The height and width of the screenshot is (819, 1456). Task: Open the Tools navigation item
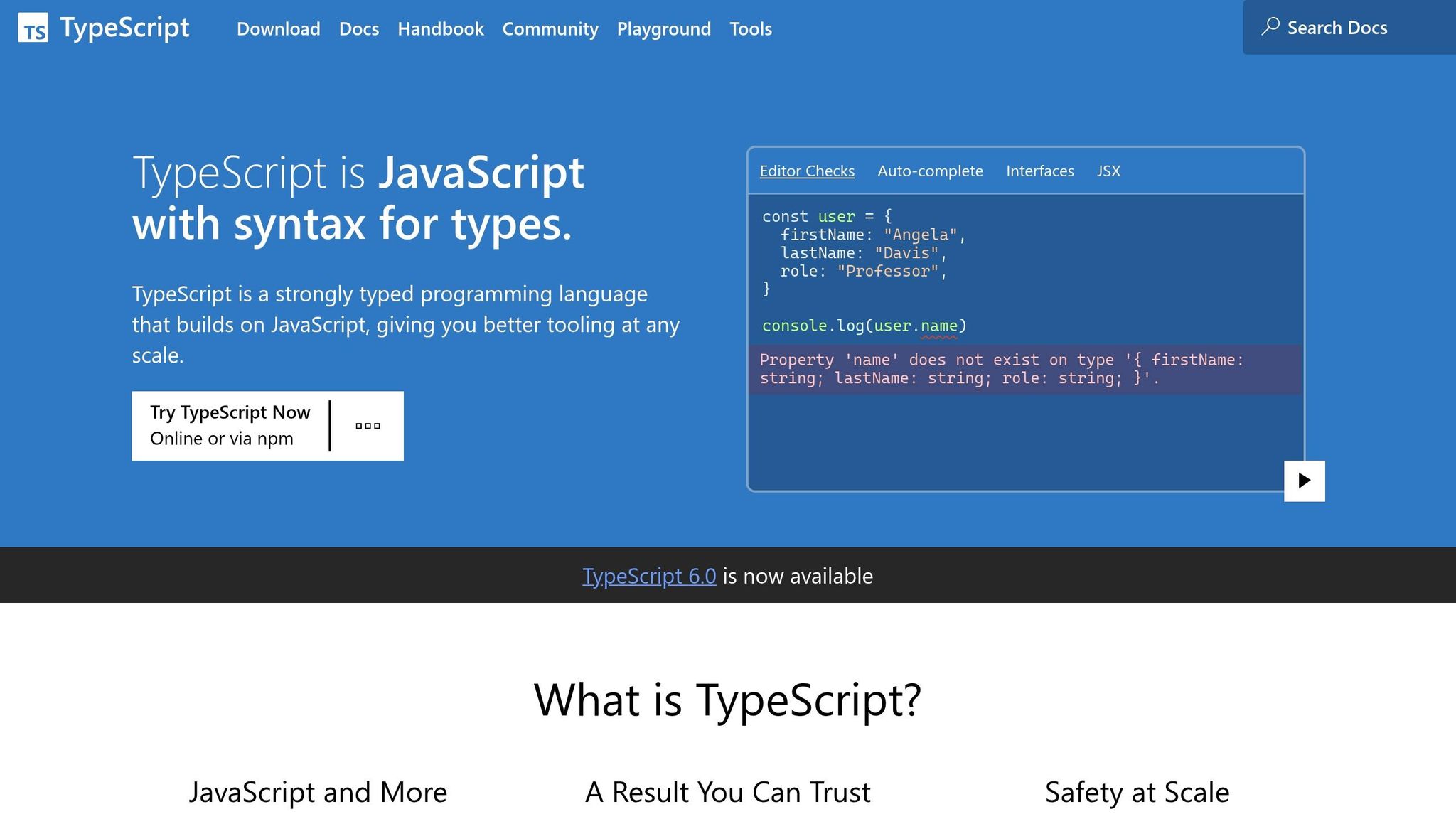click(x=750, y=29)
